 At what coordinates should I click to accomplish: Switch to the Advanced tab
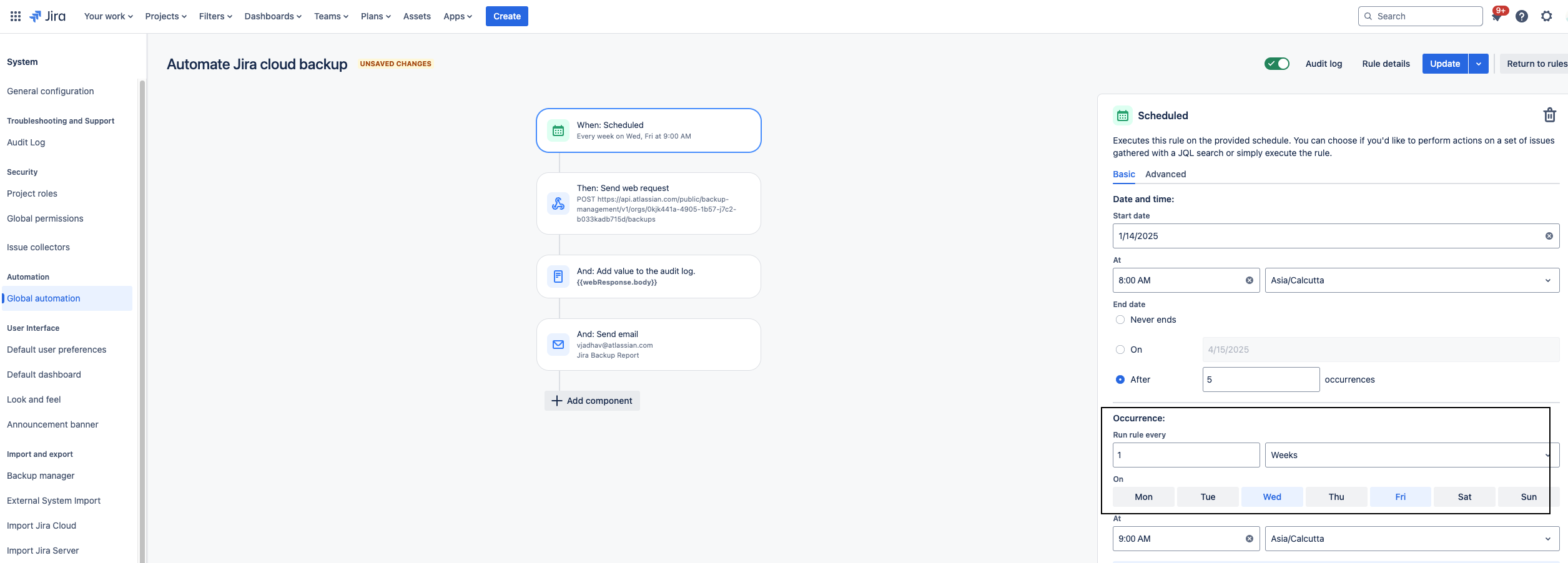click(x=1165, y=174)
